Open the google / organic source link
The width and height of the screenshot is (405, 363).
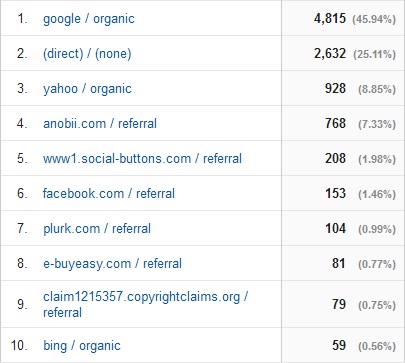click(x=89, y=19)
